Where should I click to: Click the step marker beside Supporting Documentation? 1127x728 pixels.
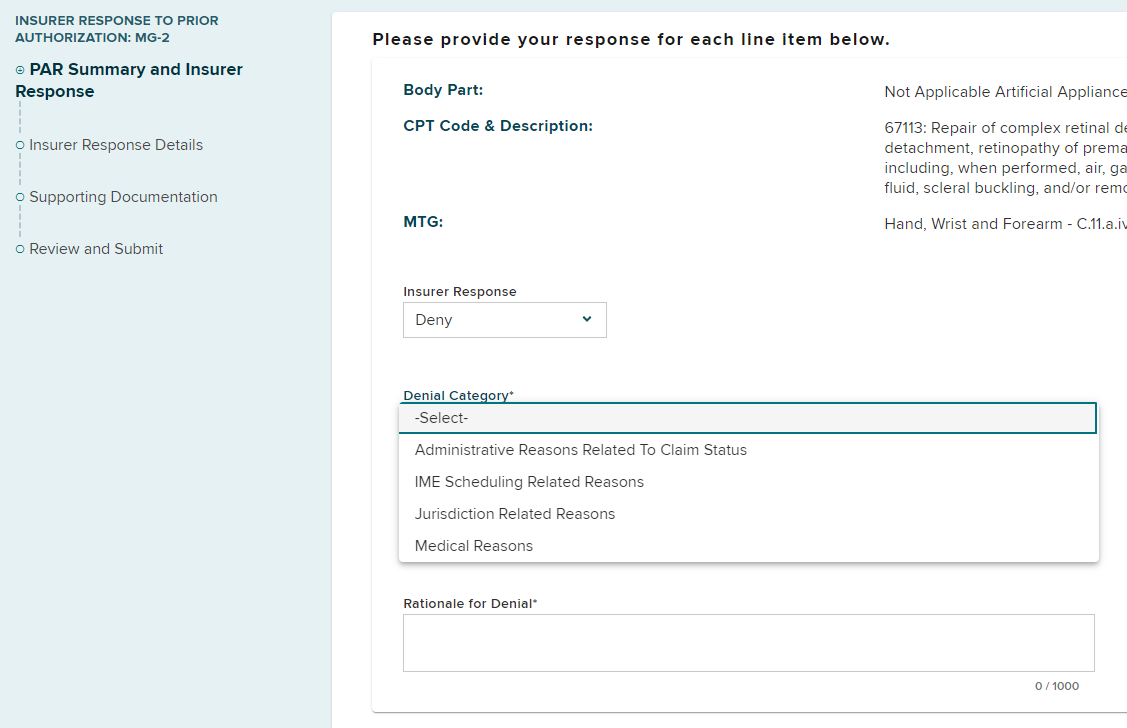click(20, 197)
